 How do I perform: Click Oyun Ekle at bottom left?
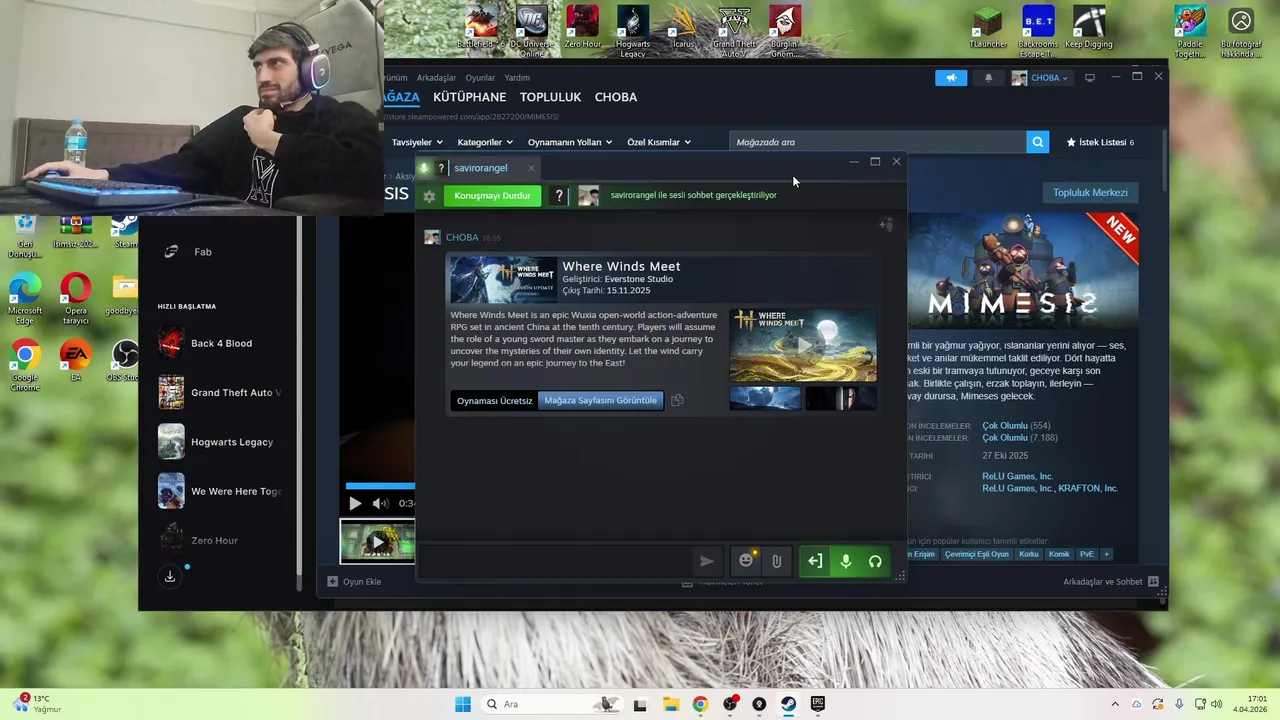pos(354,582)
